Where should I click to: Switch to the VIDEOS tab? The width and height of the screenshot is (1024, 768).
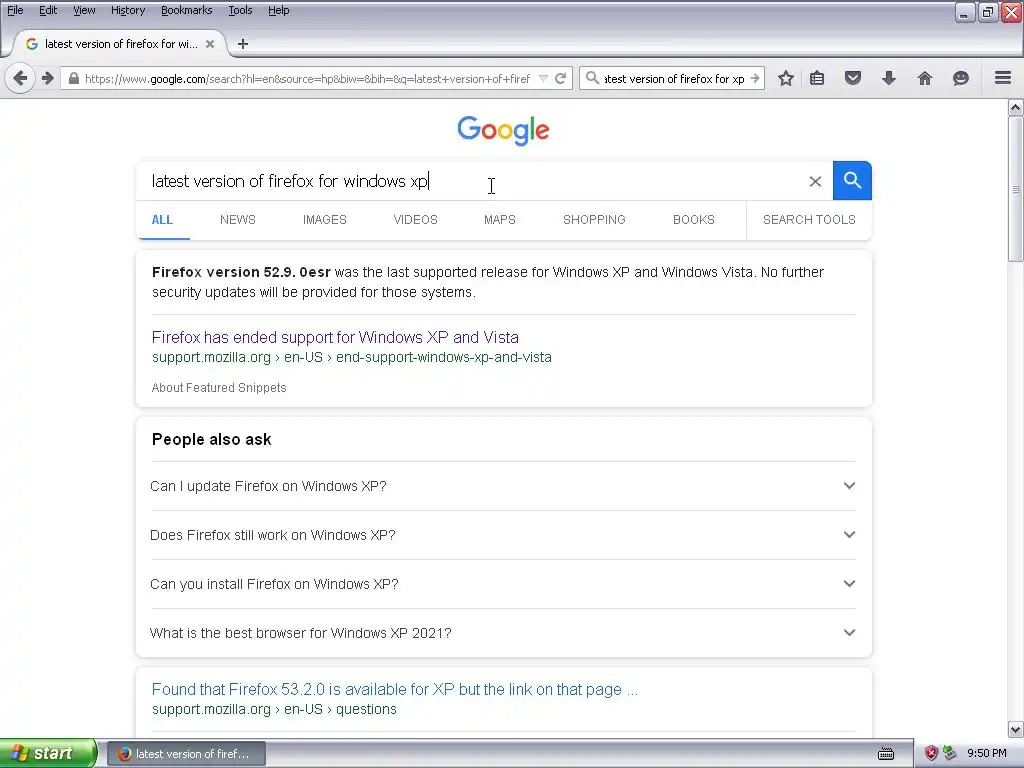(415, 220)
